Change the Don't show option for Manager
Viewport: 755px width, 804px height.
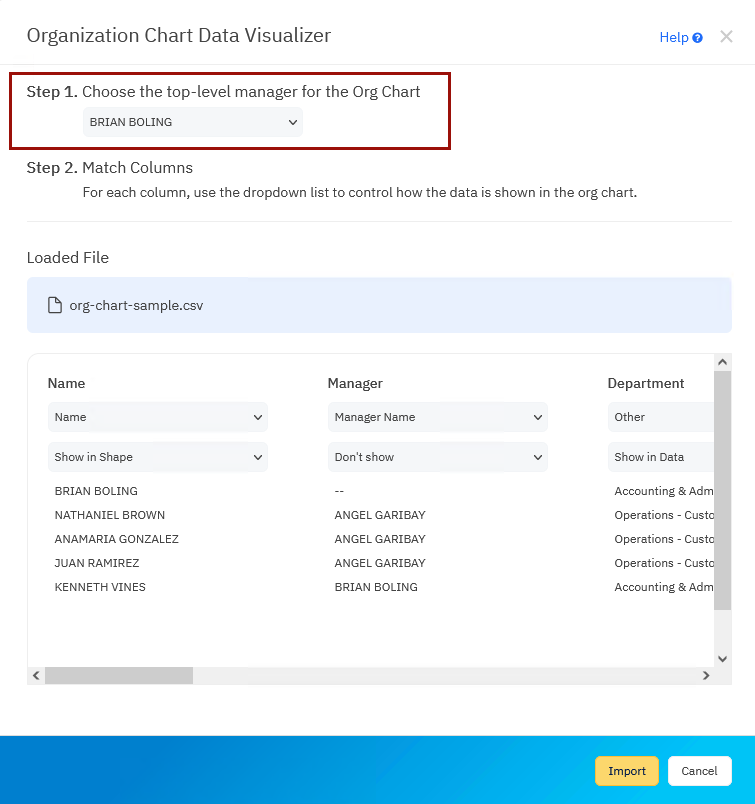(x=437, y=456)
